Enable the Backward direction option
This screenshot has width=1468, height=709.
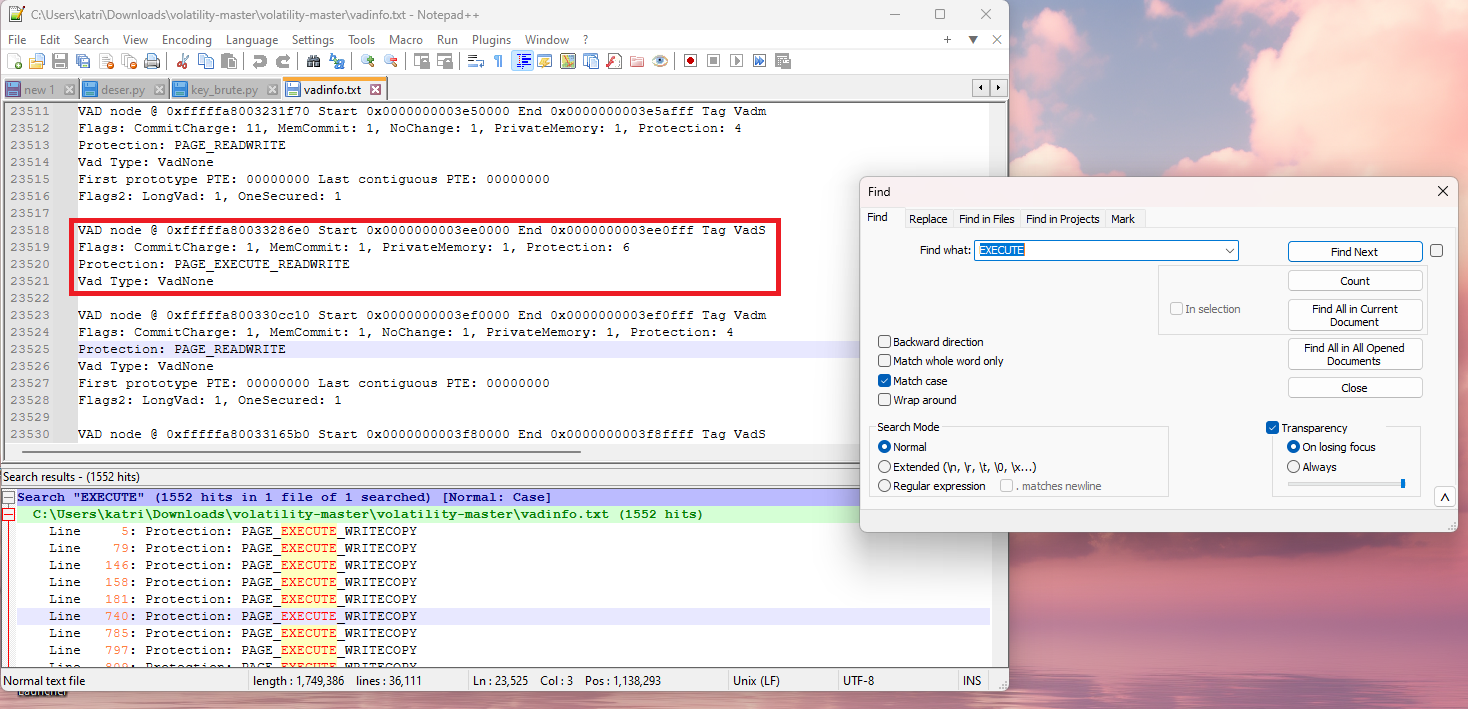click(884, 341)
